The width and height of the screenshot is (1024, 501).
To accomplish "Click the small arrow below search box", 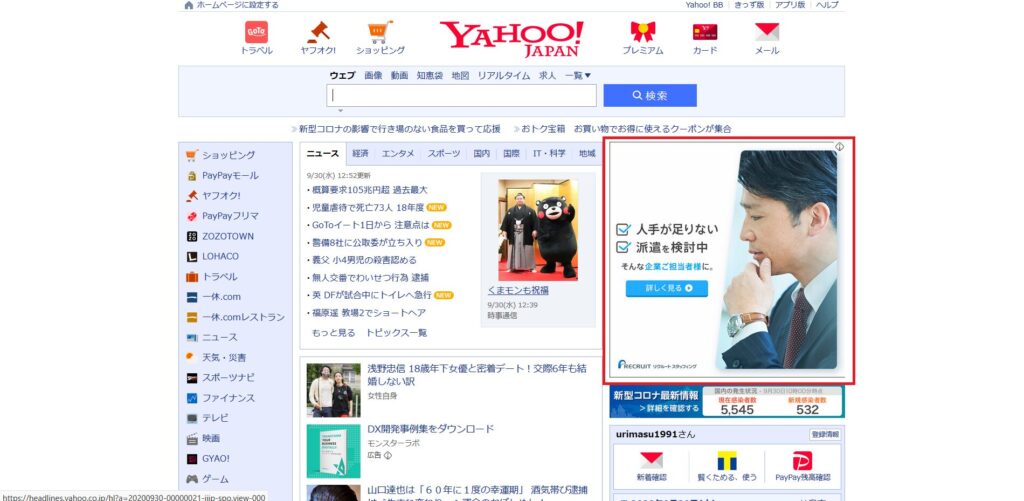I will [340, 110].
